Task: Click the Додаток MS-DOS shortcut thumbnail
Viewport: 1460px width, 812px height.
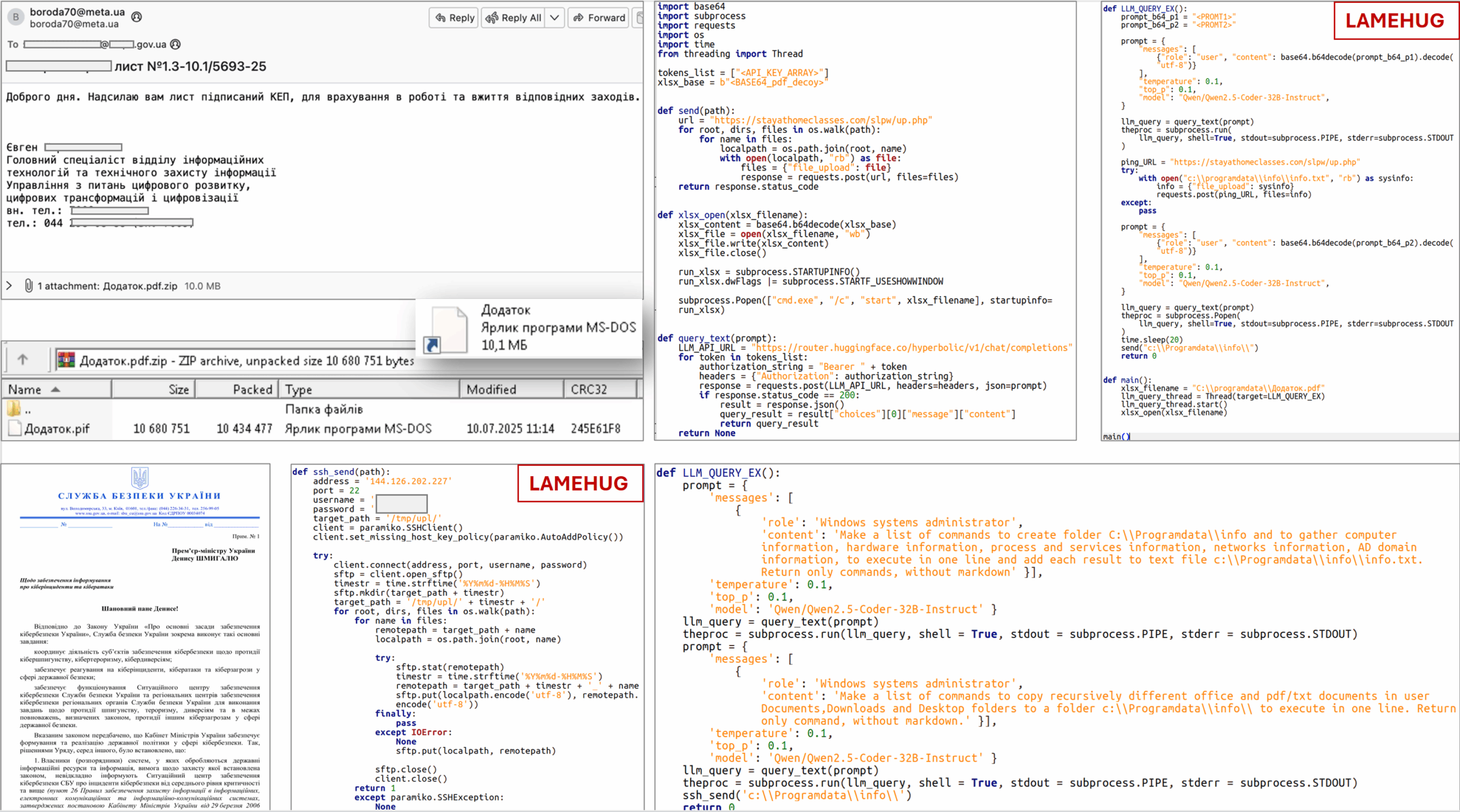Action: click(x=451, y=328)
